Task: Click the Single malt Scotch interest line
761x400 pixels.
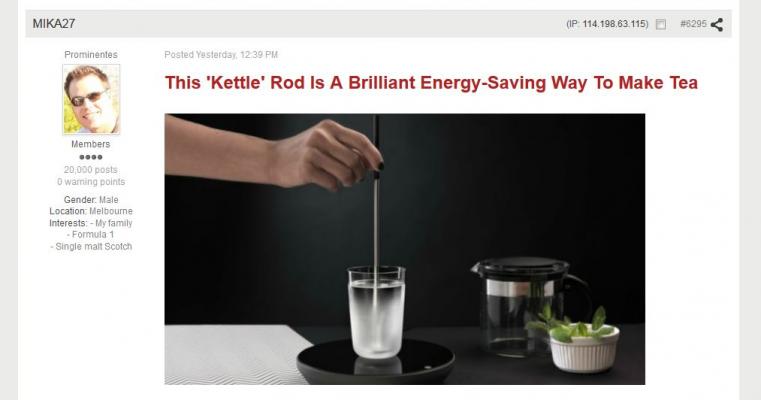Action: 91,247
